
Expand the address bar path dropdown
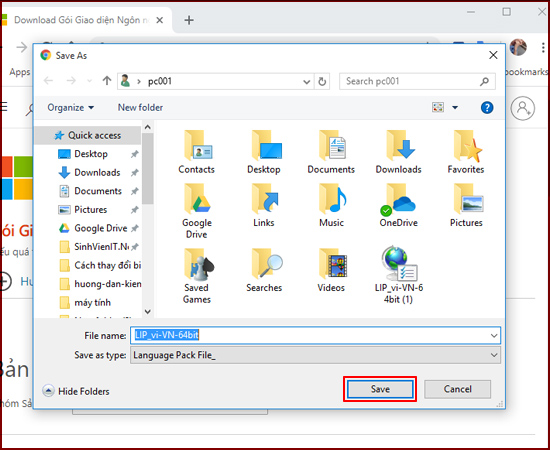tap(307, 82)
